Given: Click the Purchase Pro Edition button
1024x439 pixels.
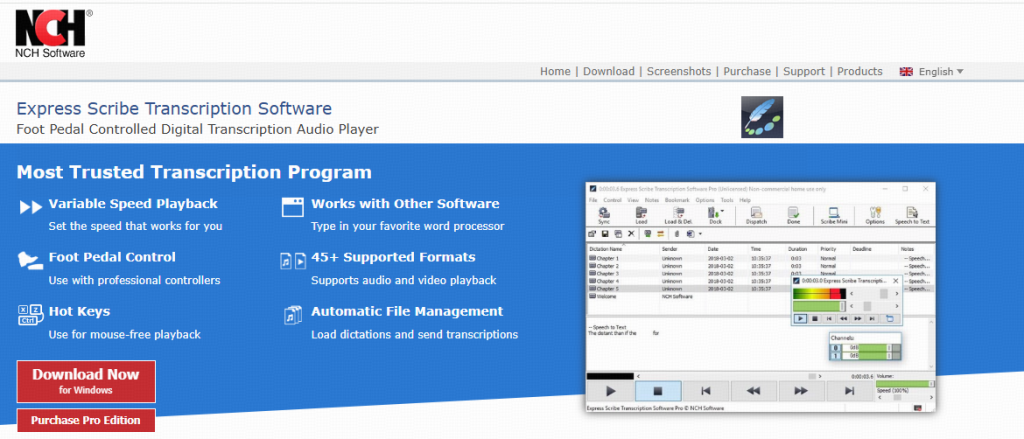Looking at the screenshot, I should (x=86, y=420).
